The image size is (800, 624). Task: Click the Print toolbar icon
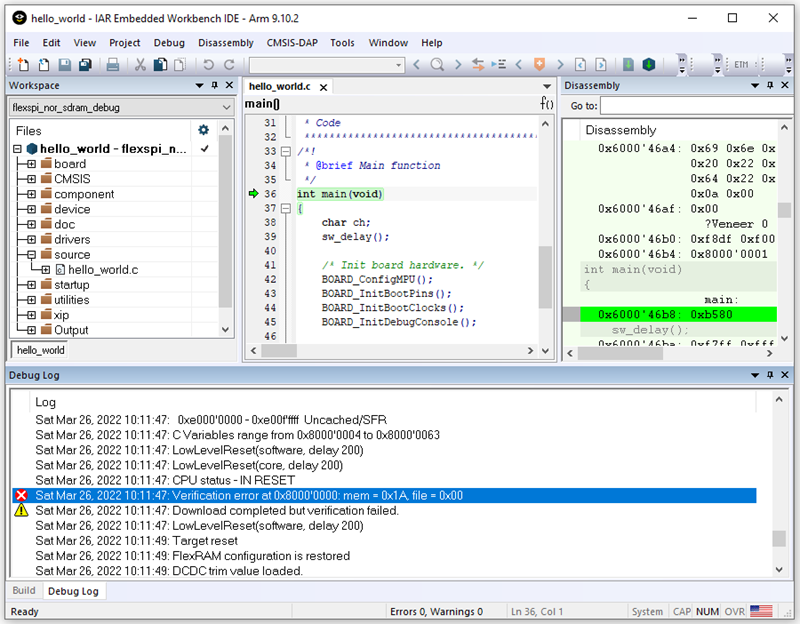pos(113,65)
